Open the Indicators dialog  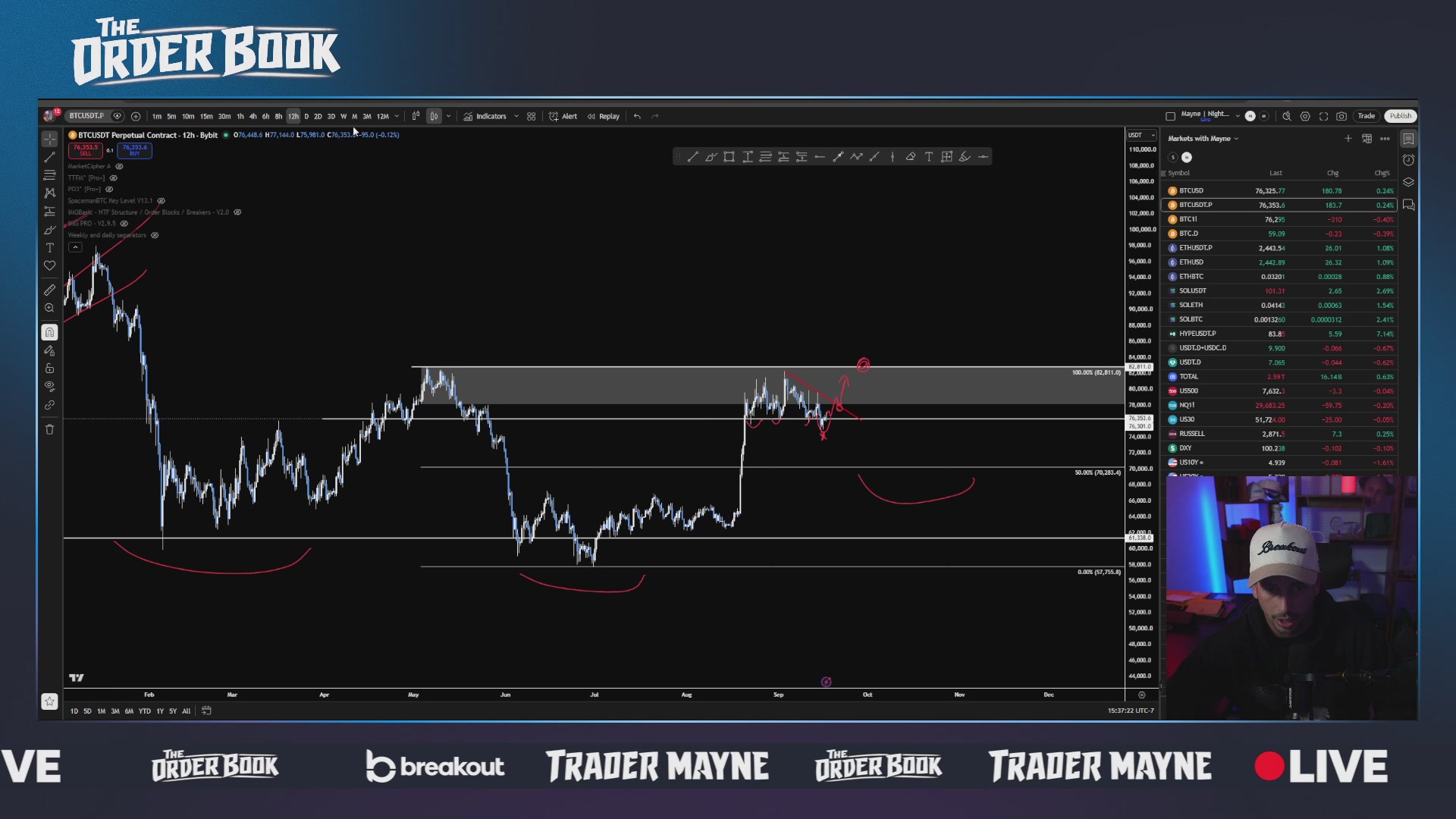pos(485,116)
